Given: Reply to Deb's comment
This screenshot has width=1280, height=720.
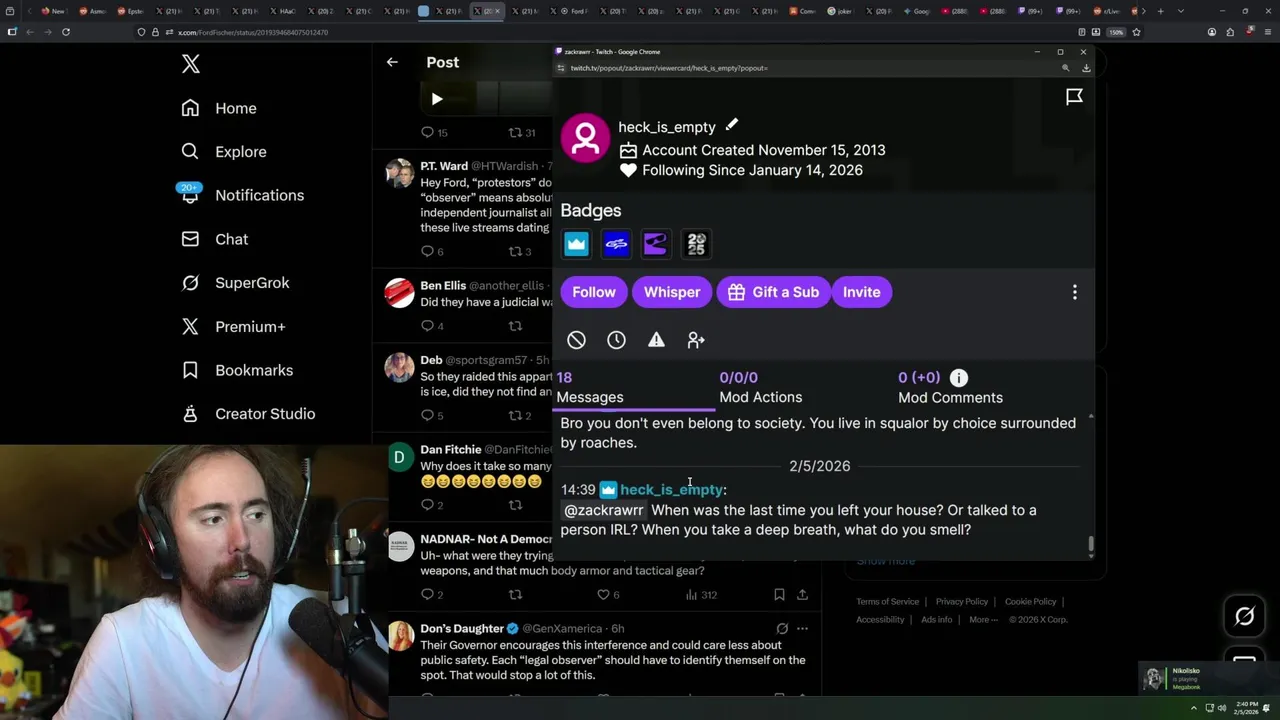Looking at the screenshot, I should (x=427, y=415).
